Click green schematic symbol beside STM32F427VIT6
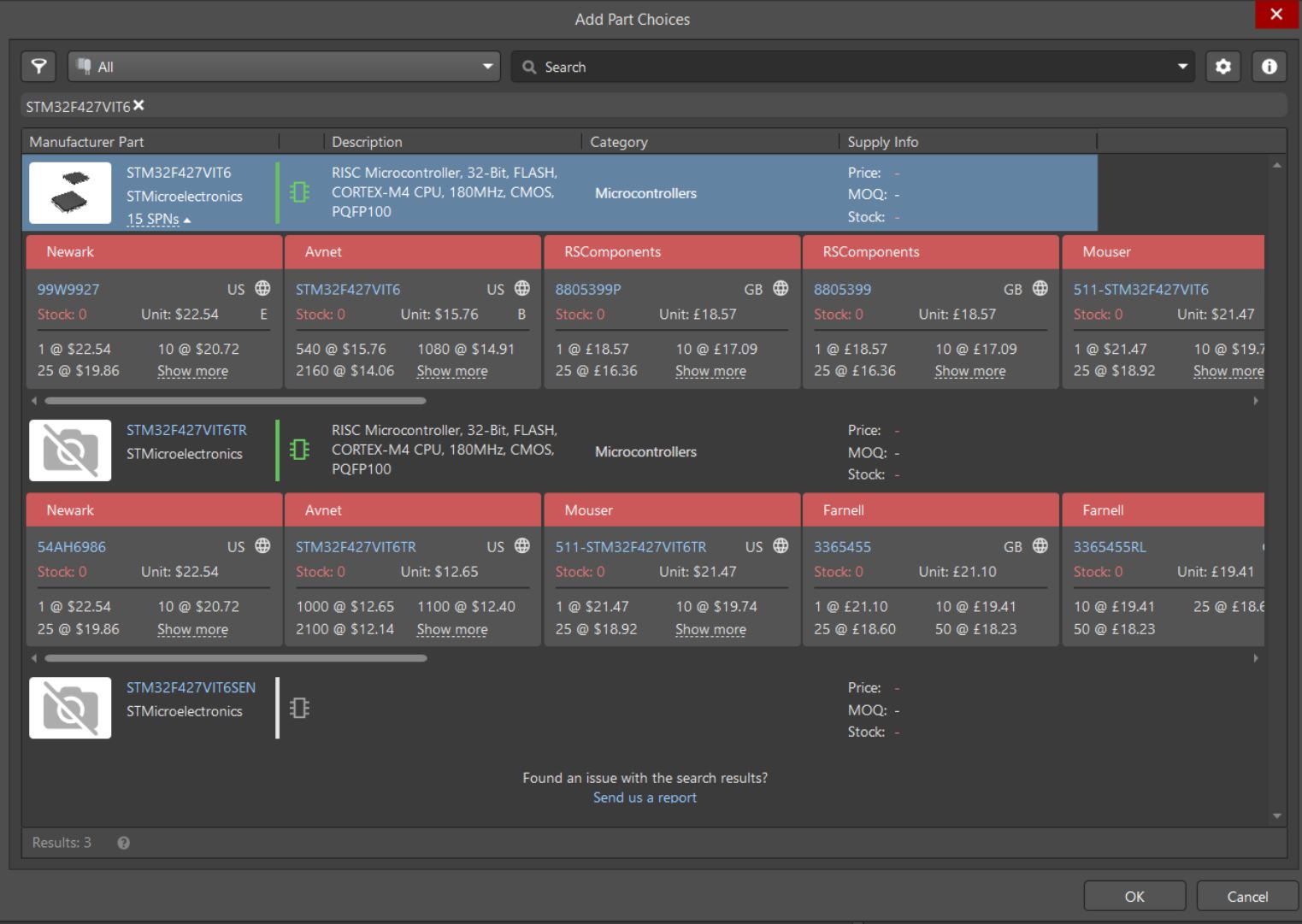 click(298, 193)
